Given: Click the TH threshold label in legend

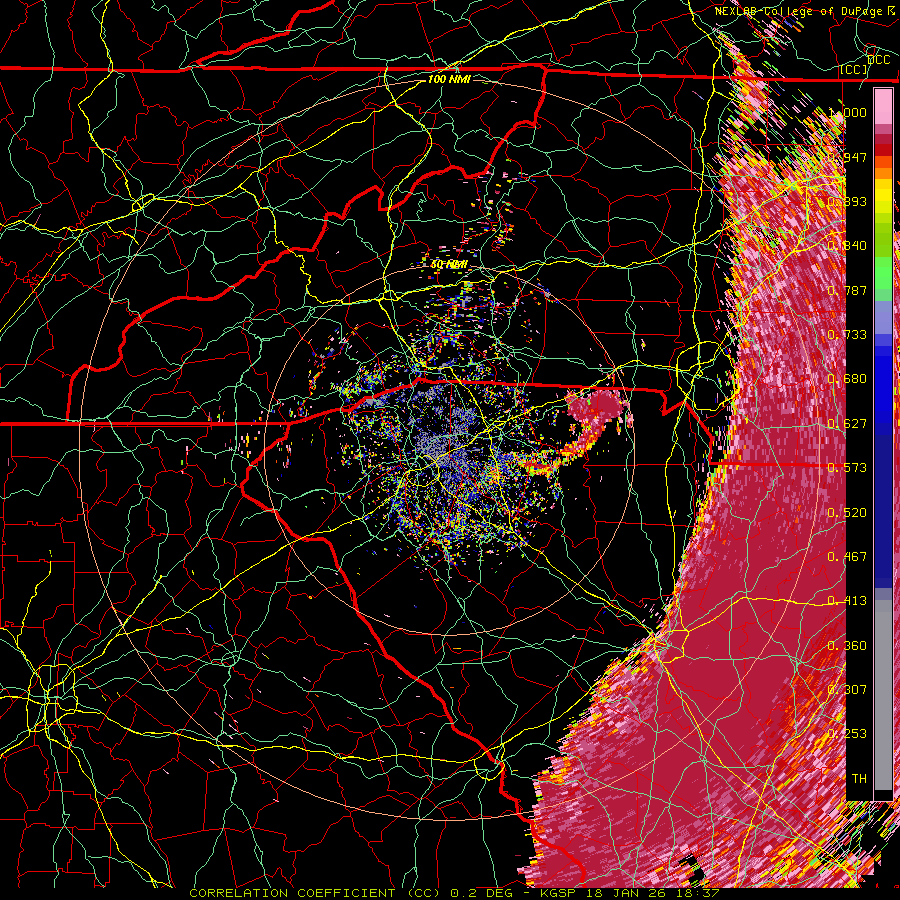Looking at the screenshot, I should pos(859,779).
